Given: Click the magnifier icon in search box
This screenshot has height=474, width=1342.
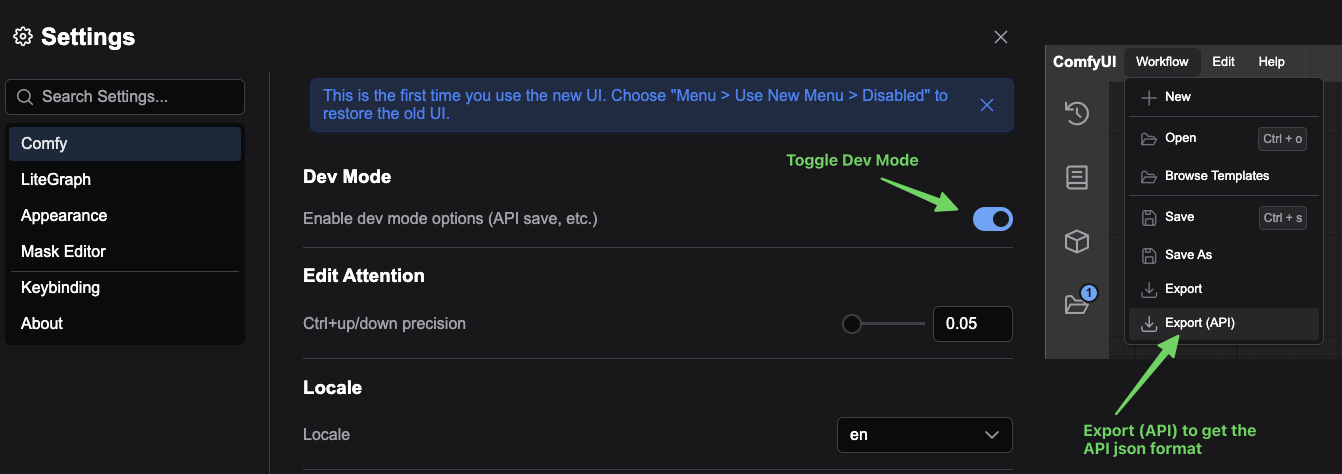Looking at the screenshot, I should (24, 97).
